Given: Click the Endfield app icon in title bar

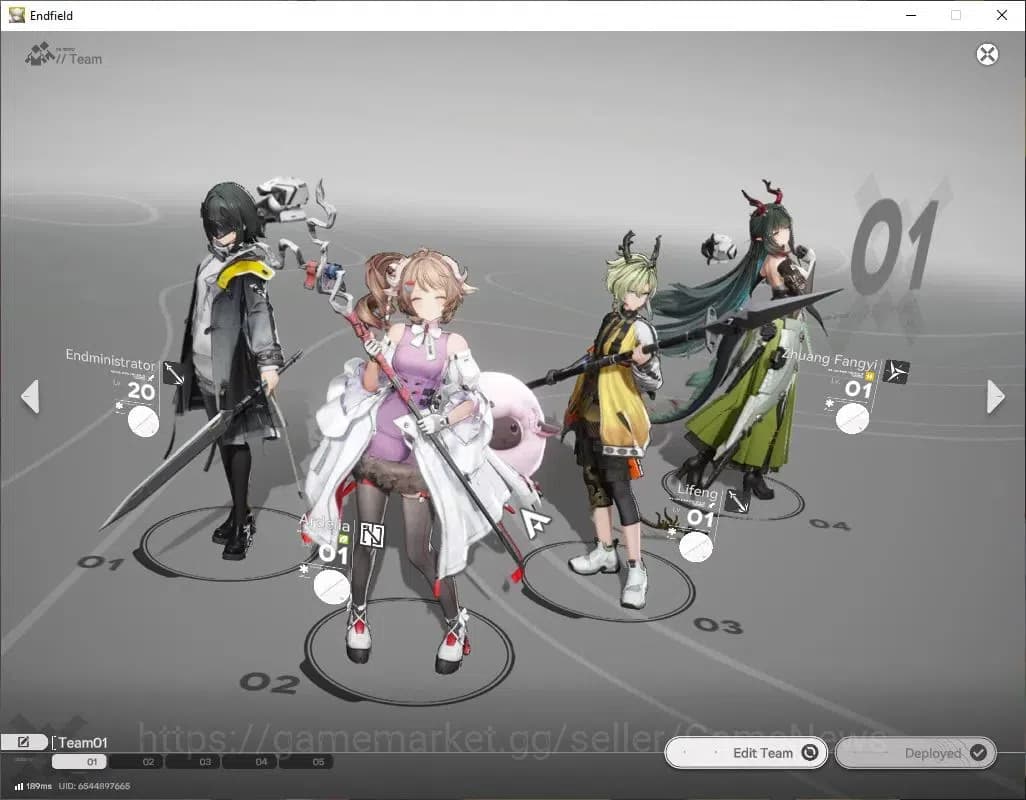Looking at the screenshot, I should point(16,15).
